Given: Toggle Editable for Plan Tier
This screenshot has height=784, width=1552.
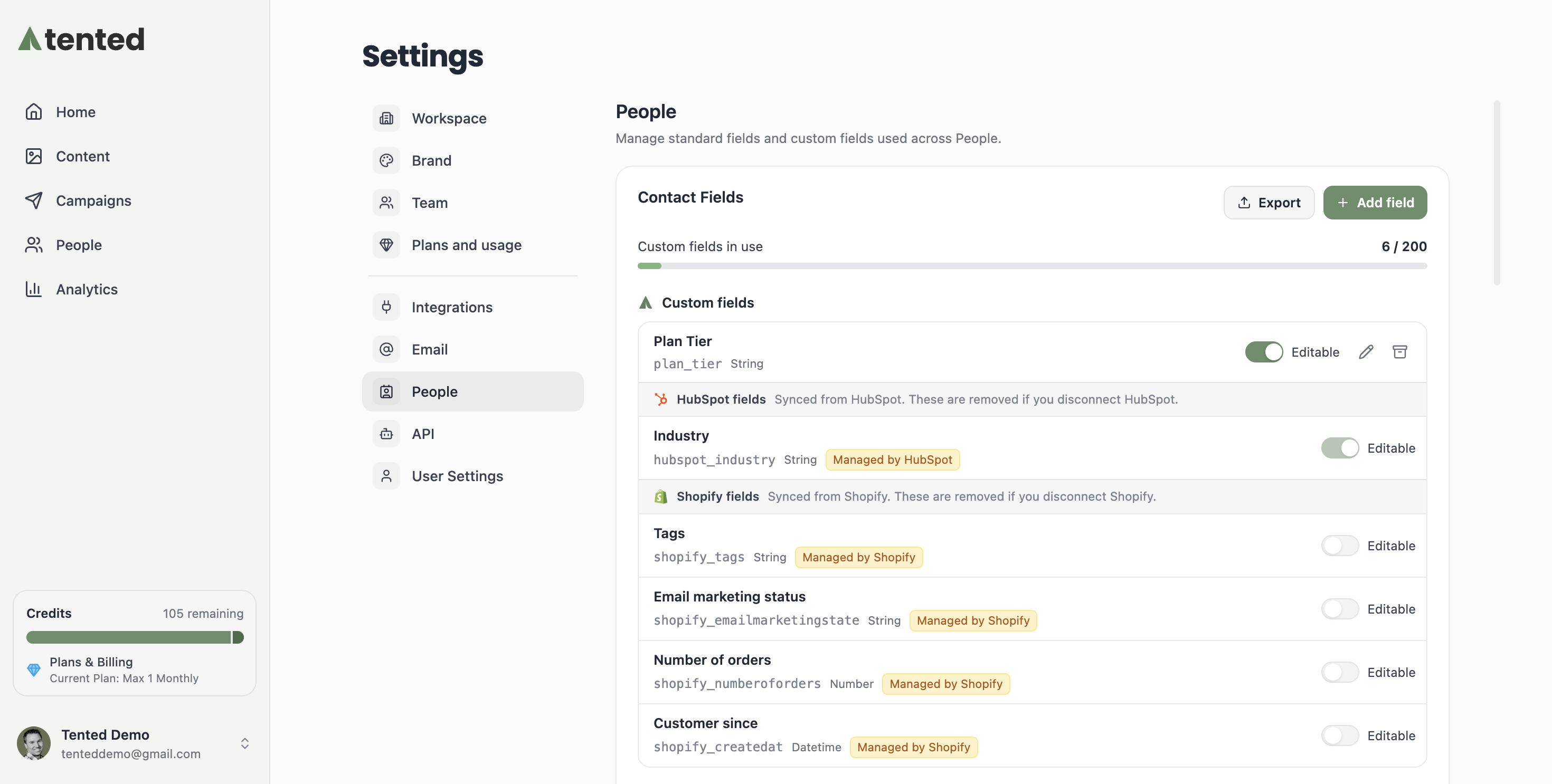Looking at the screenshot, I should coord(1264,352).
